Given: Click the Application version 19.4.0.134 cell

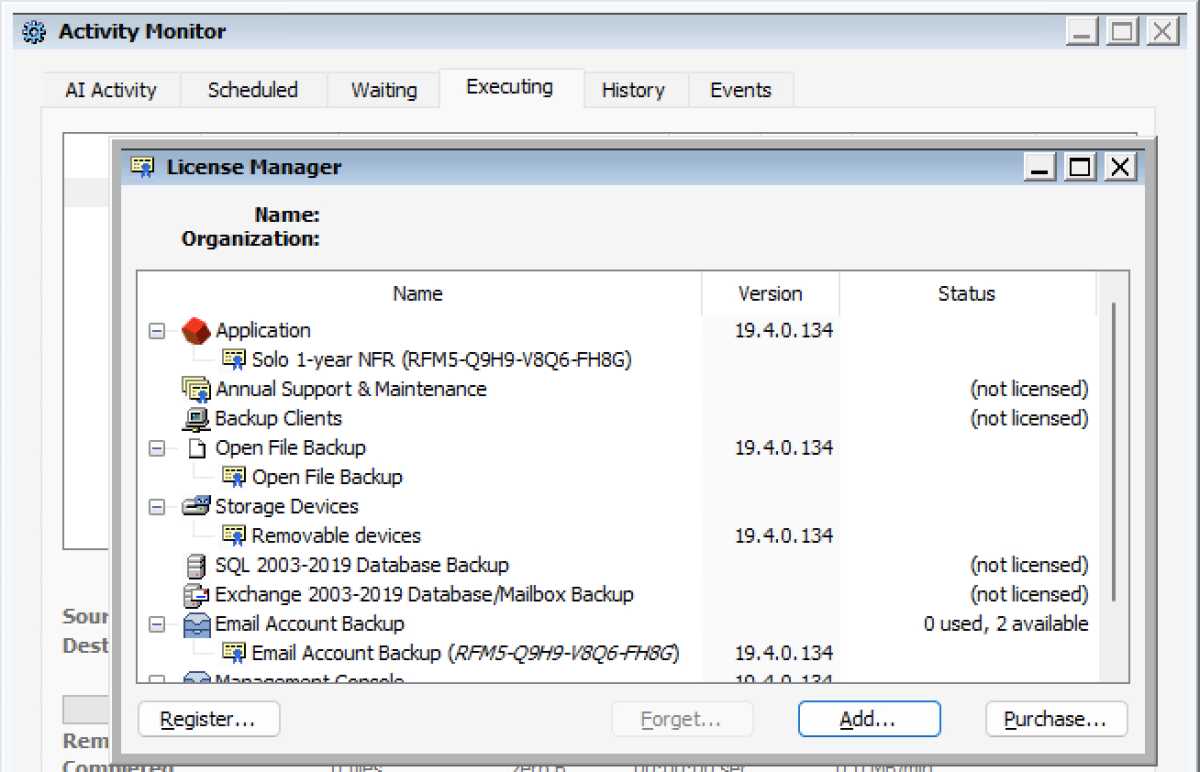Looking at the screenshot, I should [x=784, y=330].
